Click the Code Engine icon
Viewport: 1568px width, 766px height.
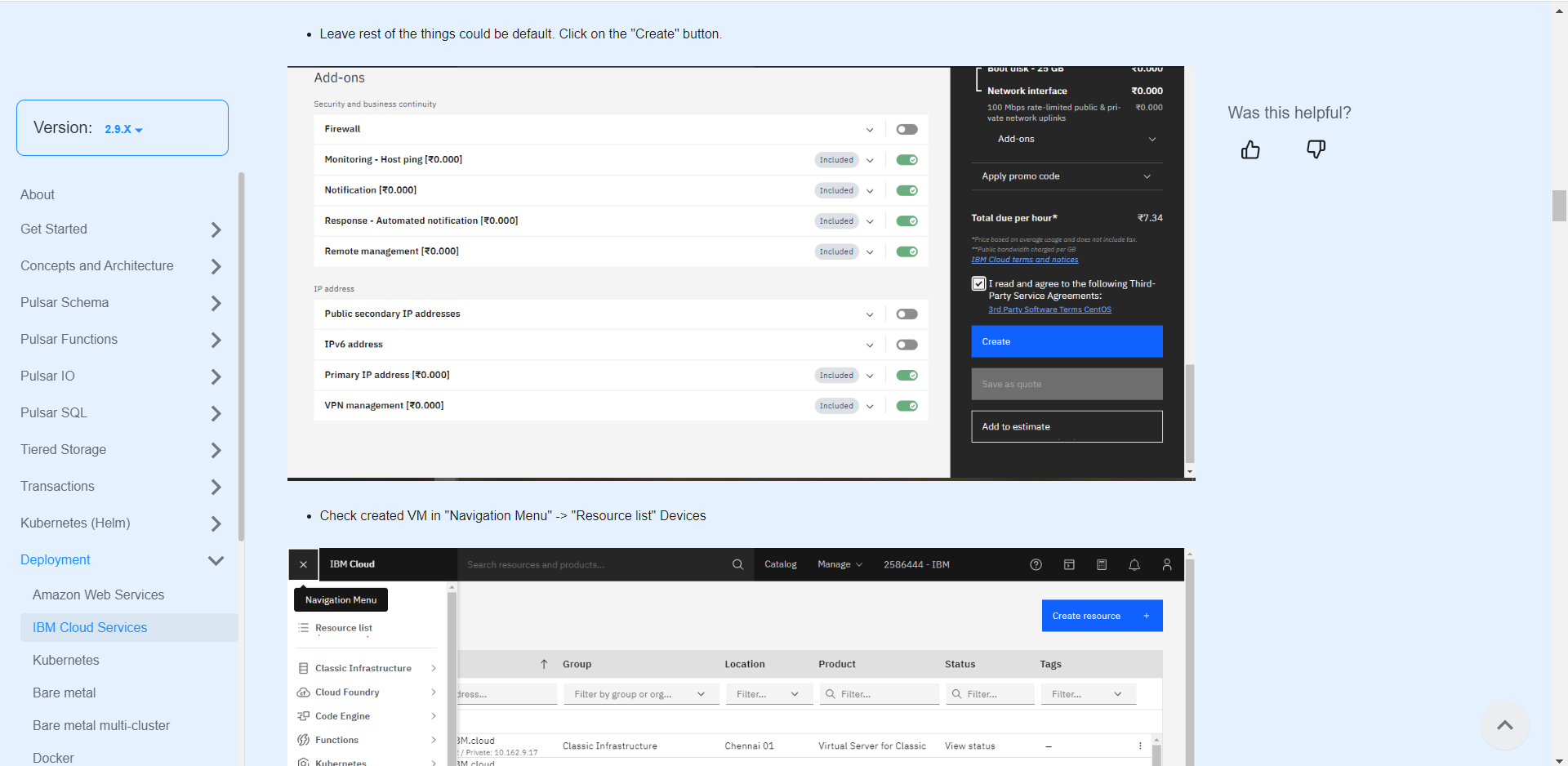303,716
